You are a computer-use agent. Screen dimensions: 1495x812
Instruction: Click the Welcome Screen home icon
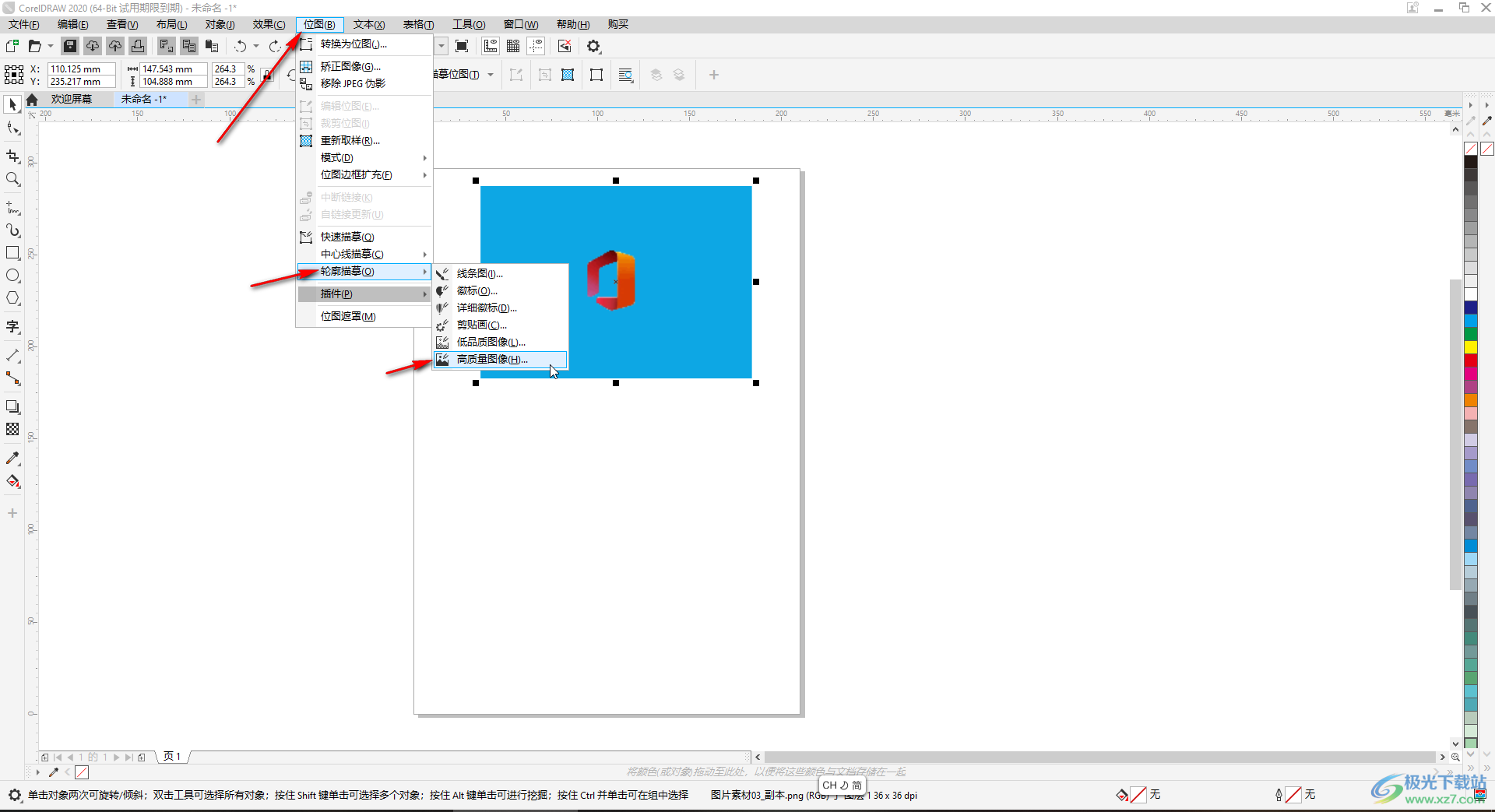point(32,100)
